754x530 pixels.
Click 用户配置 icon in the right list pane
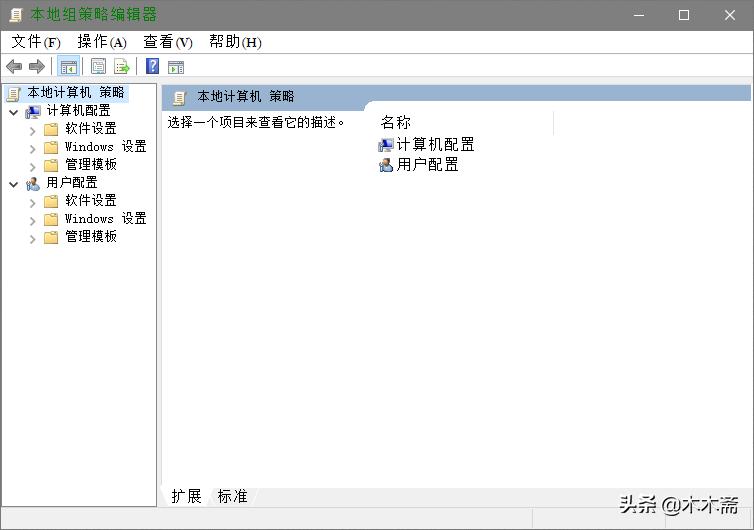click(386, 165)
